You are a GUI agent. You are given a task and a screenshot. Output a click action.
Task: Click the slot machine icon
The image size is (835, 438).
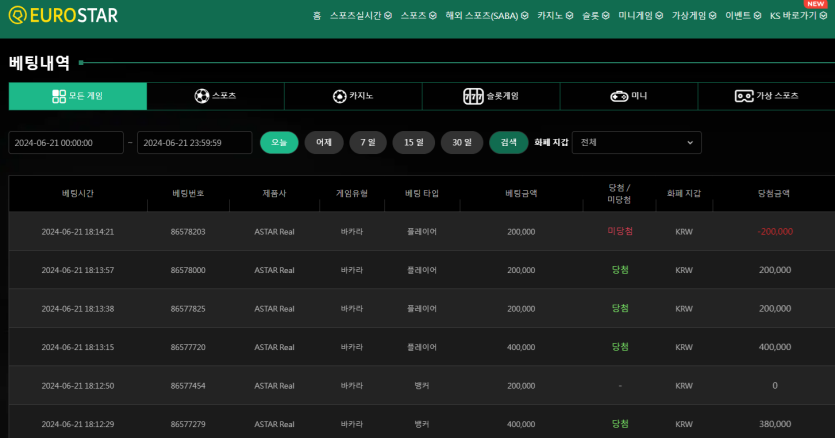click(x=473, y=96)
